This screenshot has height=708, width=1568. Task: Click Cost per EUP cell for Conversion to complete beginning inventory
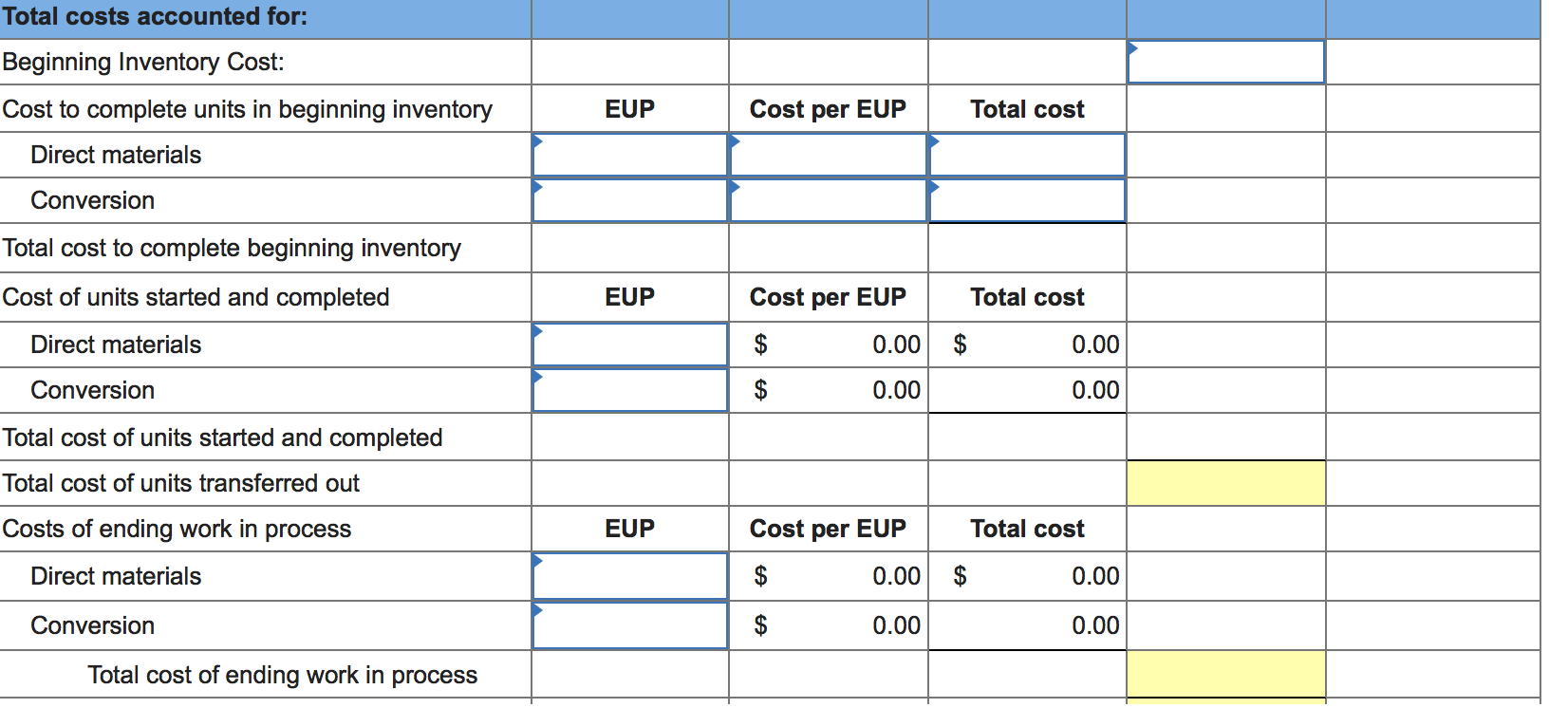coord(829,200)
